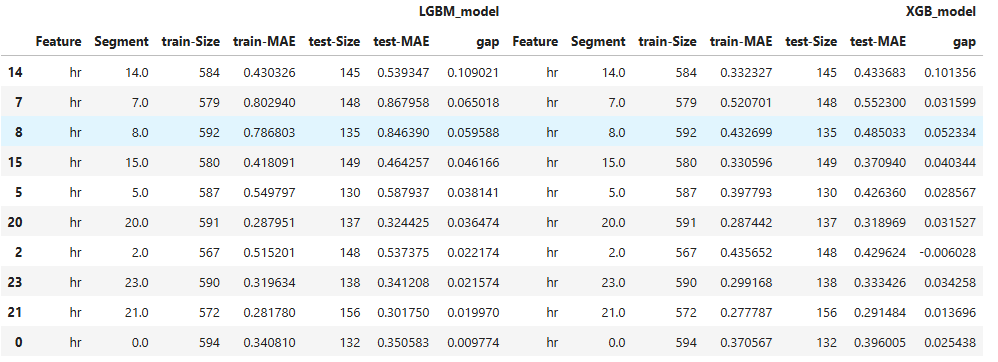Click XGB test-Size value 156
This screenshot has width=998, height=362.
pos(826,312)
